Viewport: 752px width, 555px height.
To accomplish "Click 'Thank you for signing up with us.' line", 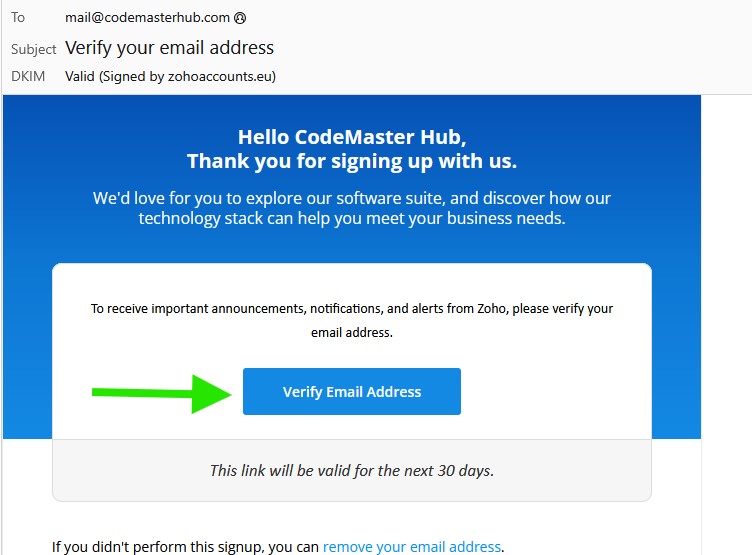I will point(352,161).
